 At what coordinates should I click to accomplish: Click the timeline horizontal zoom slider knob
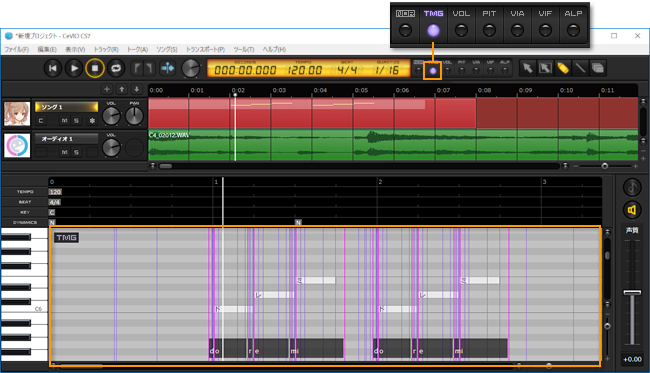pyautogui.click(x=605, y=166)
